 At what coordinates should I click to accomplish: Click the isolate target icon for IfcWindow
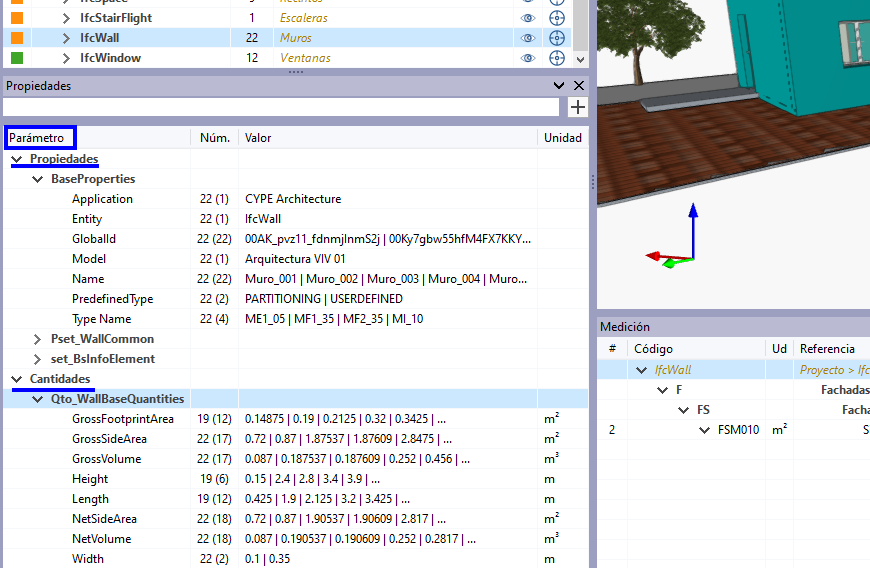pos(557,58)
